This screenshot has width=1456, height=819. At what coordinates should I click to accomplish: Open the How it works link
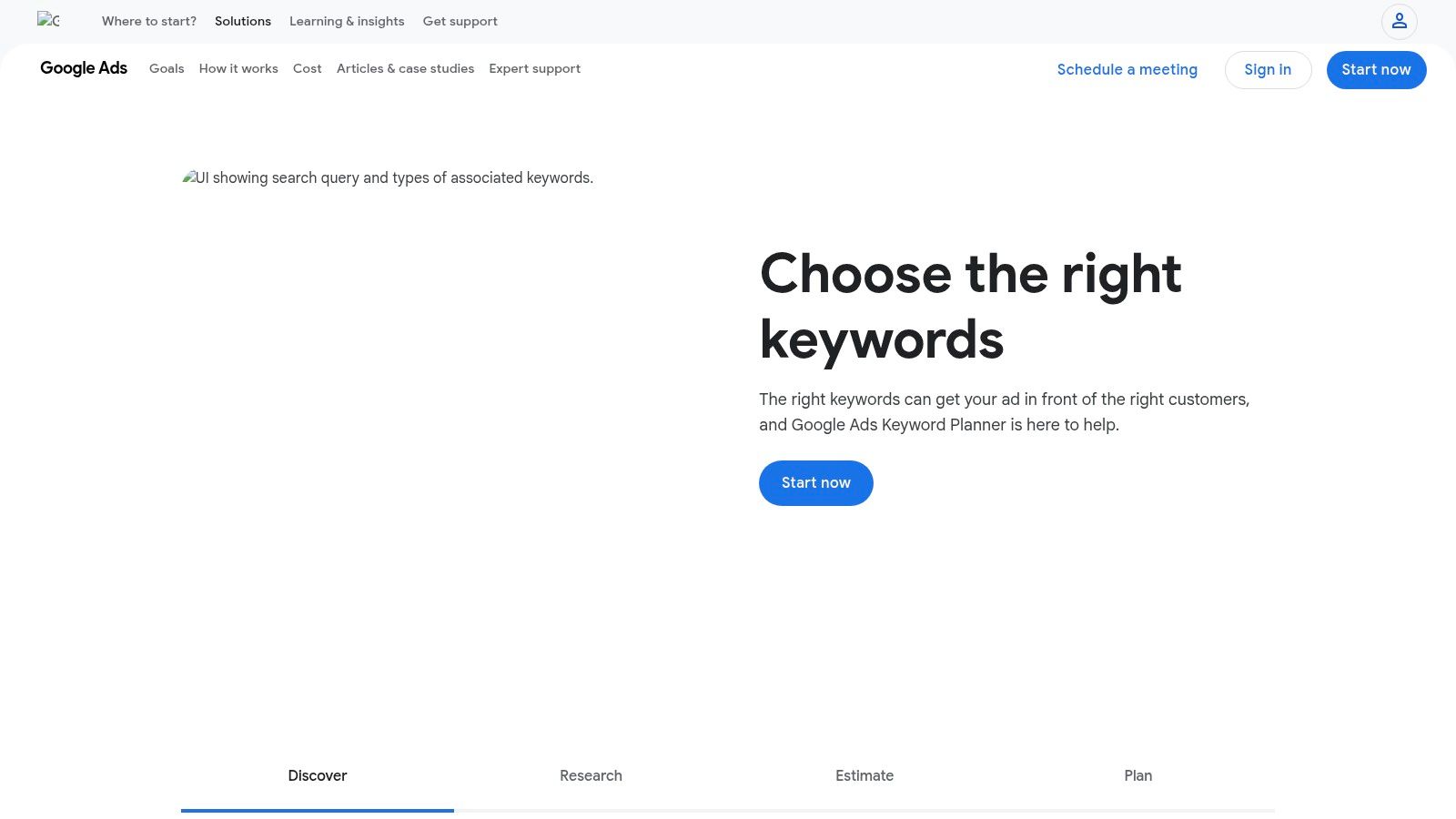point(238,68)
